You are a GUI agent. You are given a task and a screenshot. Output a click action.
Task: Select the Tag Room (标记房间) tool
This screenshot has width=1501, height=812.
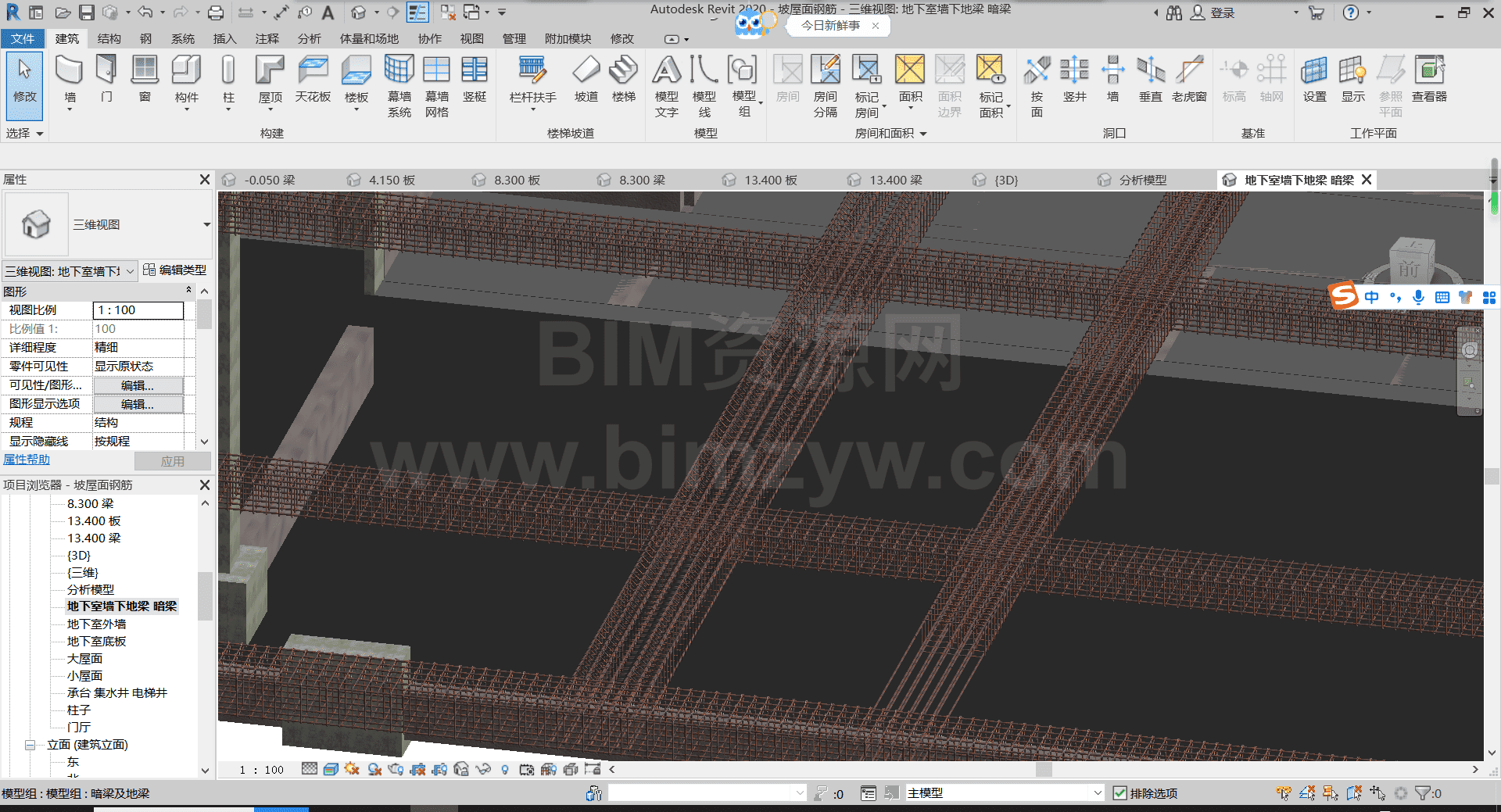(867, 86)
